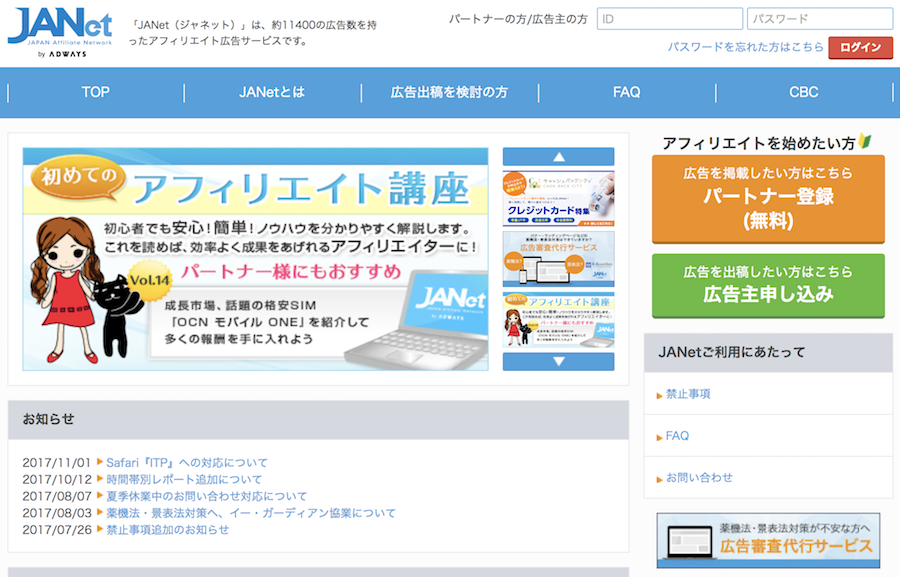Click the green 広告主申し込み button
The height and width of the screenshot is (577, 900).
[768, 285]
